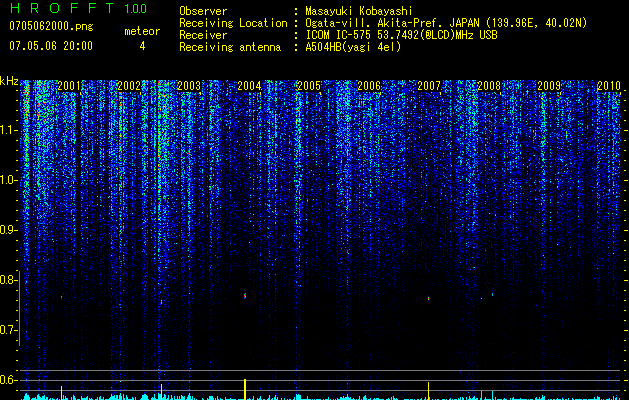
Task: Click the 2008 time marker
Action: [489, 86]
